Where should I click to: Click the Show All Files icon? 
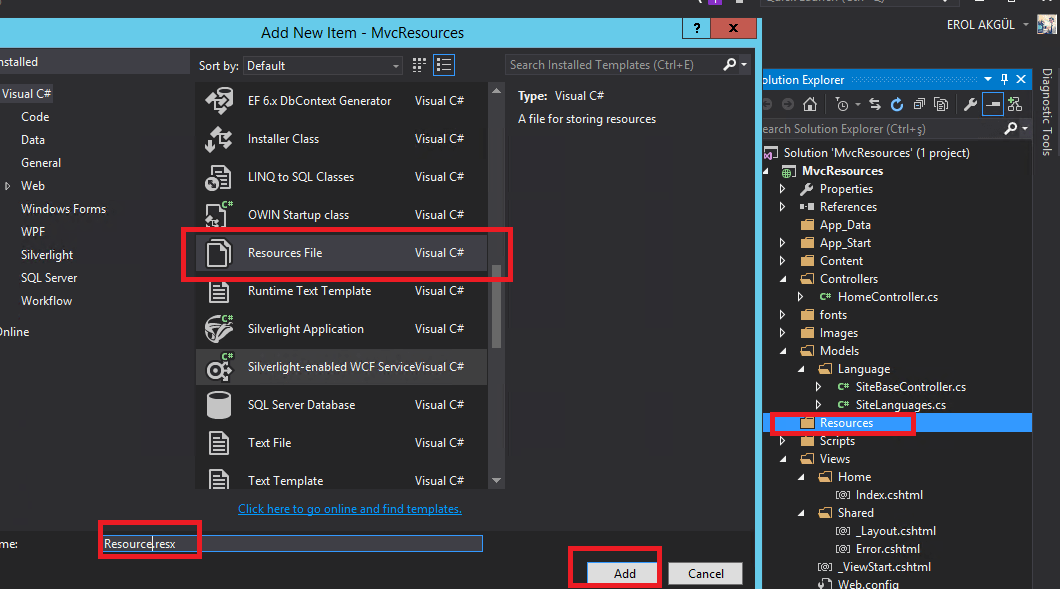pyautogui.click(x=941, y=104)
